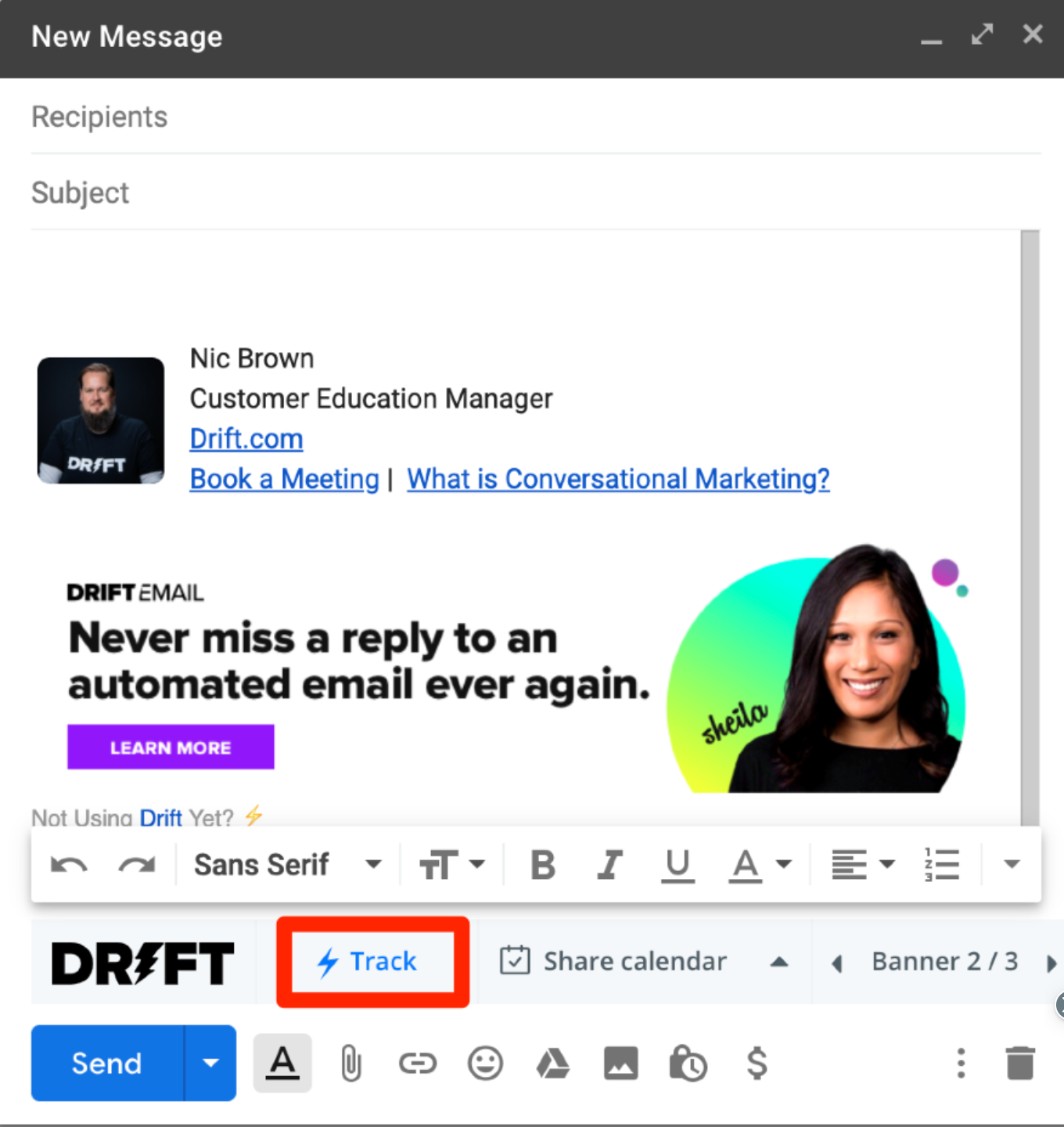The height and width of the screenshot is (1127, 1064).
Task: Toggle underline formatting
Action: point(678,866)
